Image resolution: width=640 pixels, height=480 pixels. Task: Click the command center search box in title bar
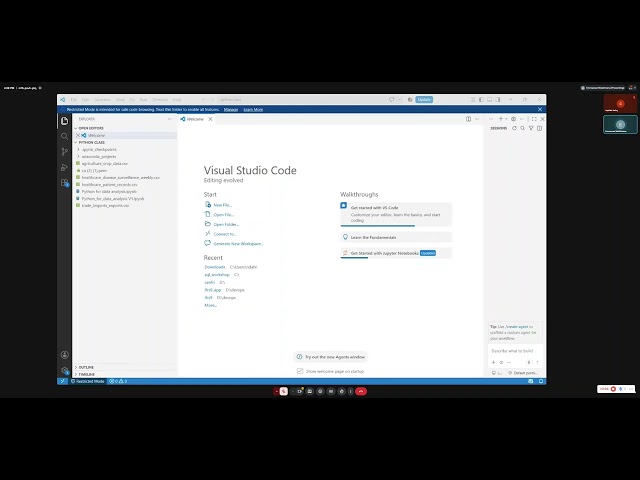pos(302,100)
